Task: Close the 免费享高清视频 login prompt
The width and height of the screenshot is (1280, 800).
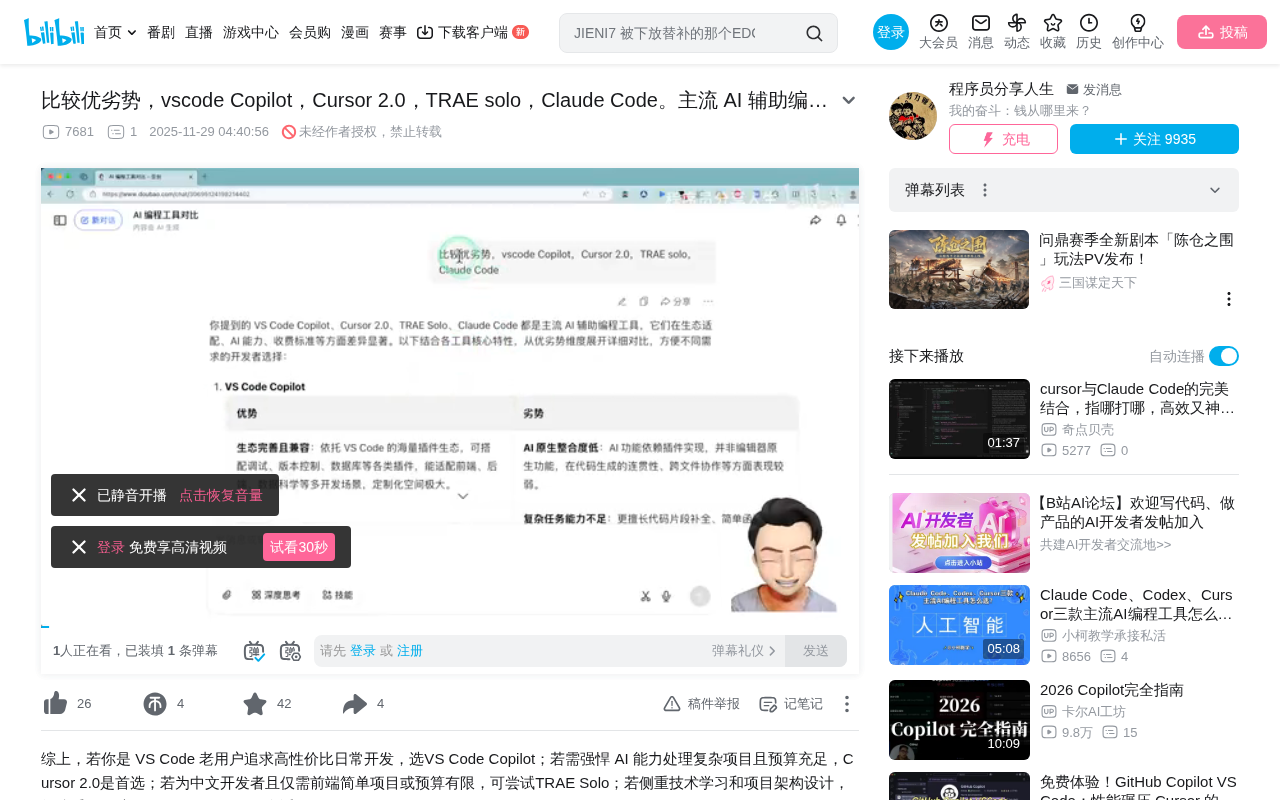Action: tap(79, 547)
